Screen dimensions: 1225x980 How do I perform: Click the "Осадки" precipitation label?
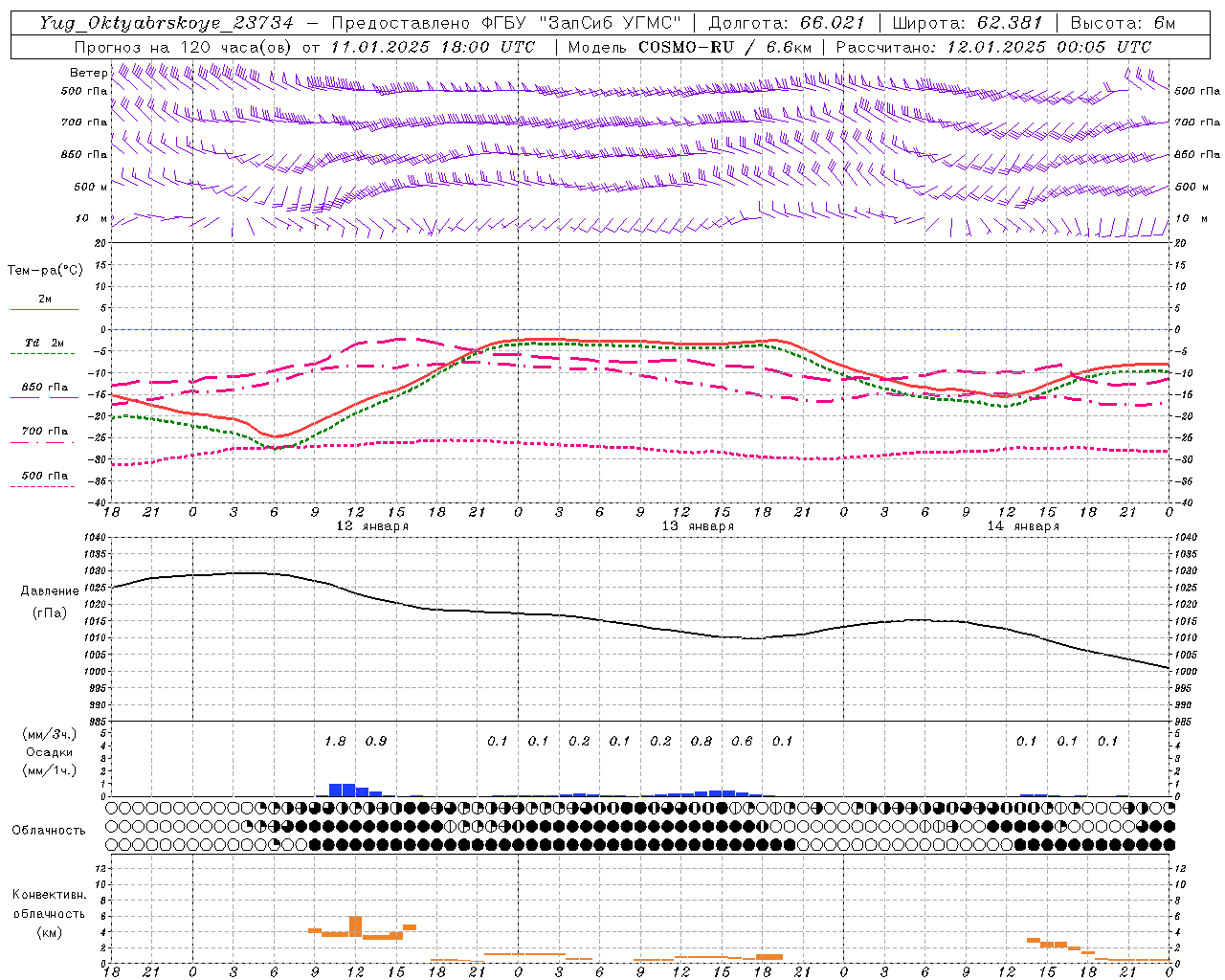[x=50, y=752]
